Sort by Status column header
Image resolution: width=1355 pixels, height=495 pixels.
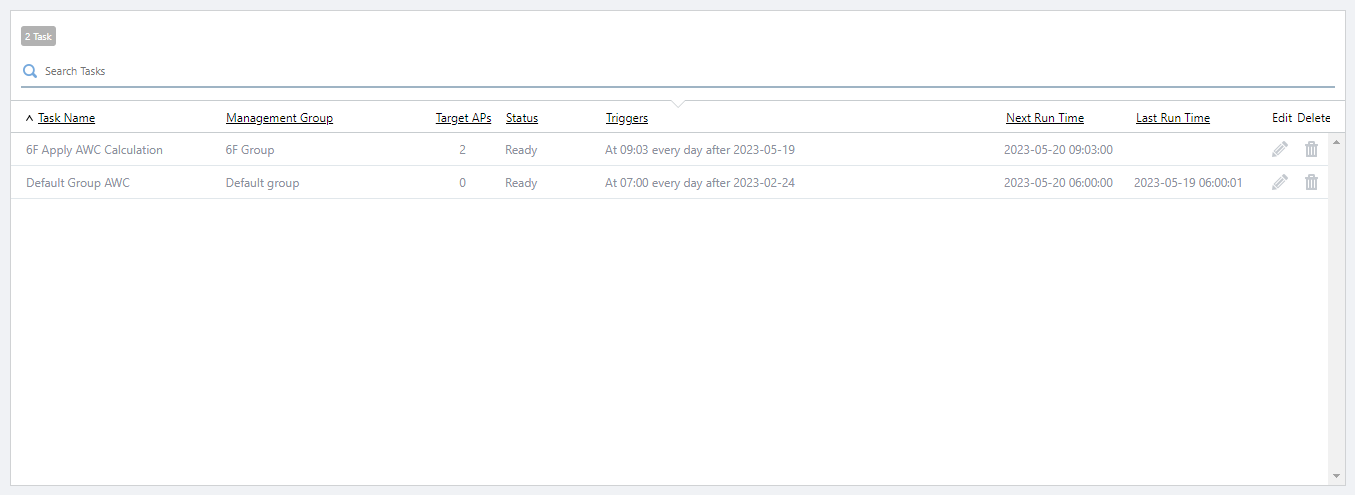521,118
